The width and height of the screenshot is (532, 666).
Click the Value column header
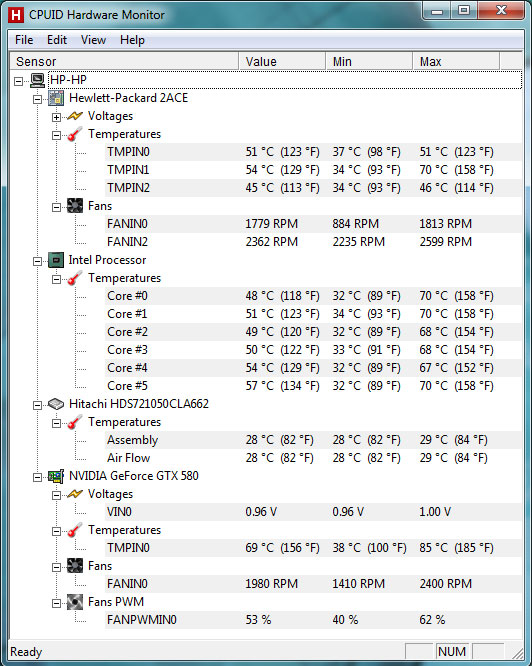click(282, 62)
